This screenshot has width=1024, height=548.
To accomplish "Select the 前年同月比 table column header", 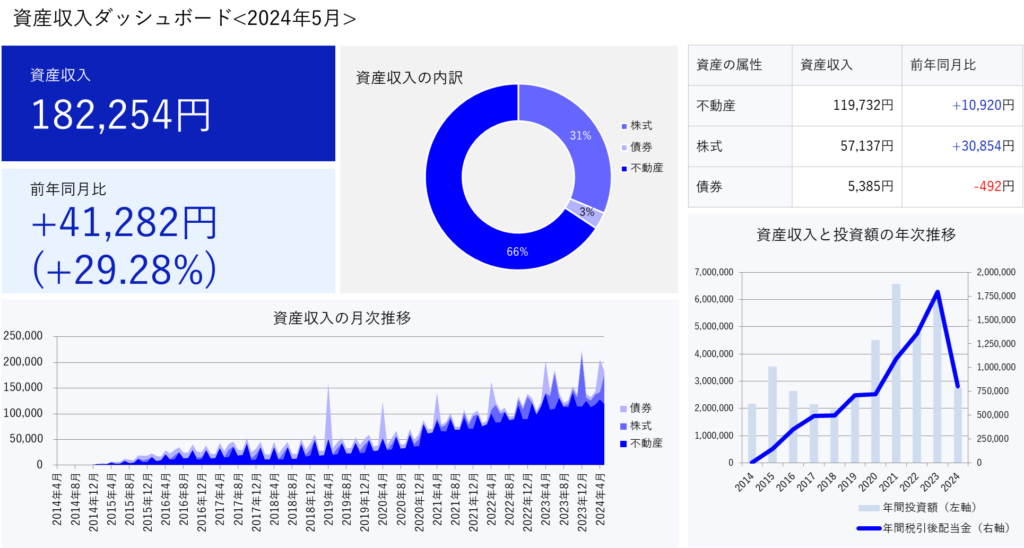I will pos(942,65).
